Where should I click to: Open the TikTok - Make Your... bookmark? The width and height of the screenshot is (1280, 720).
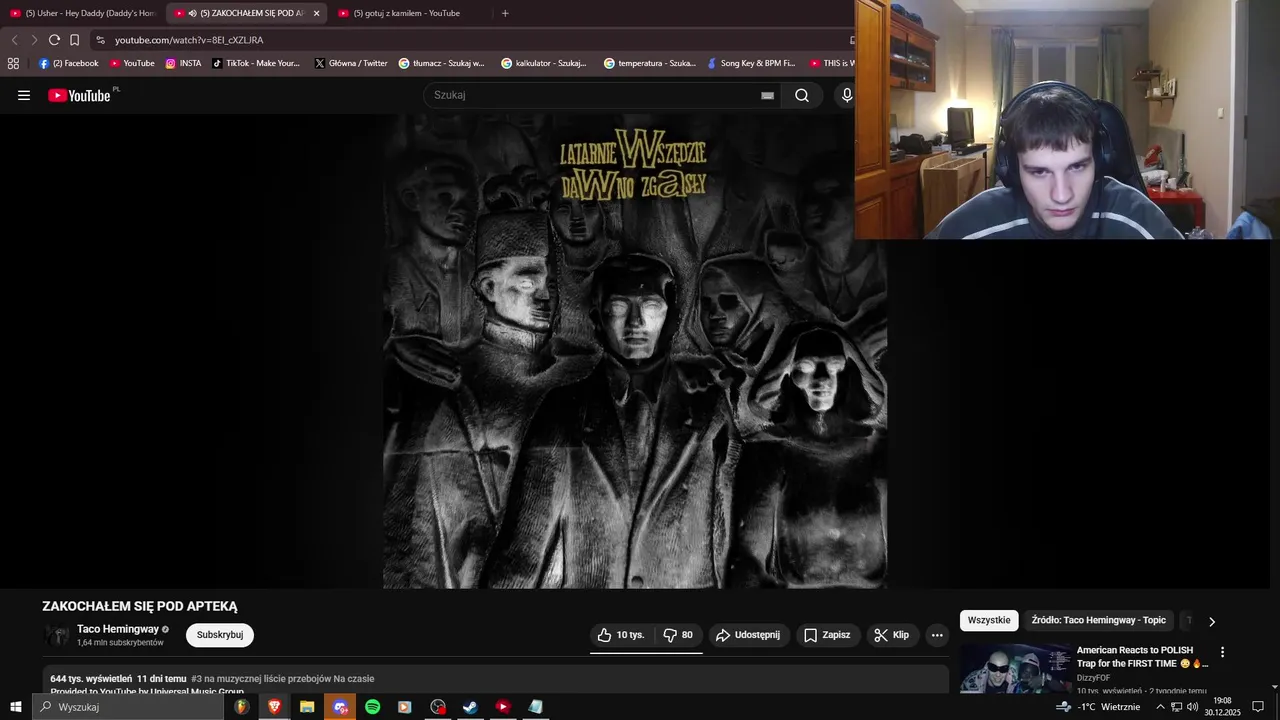pyautogui.click(x=256, y=63)
